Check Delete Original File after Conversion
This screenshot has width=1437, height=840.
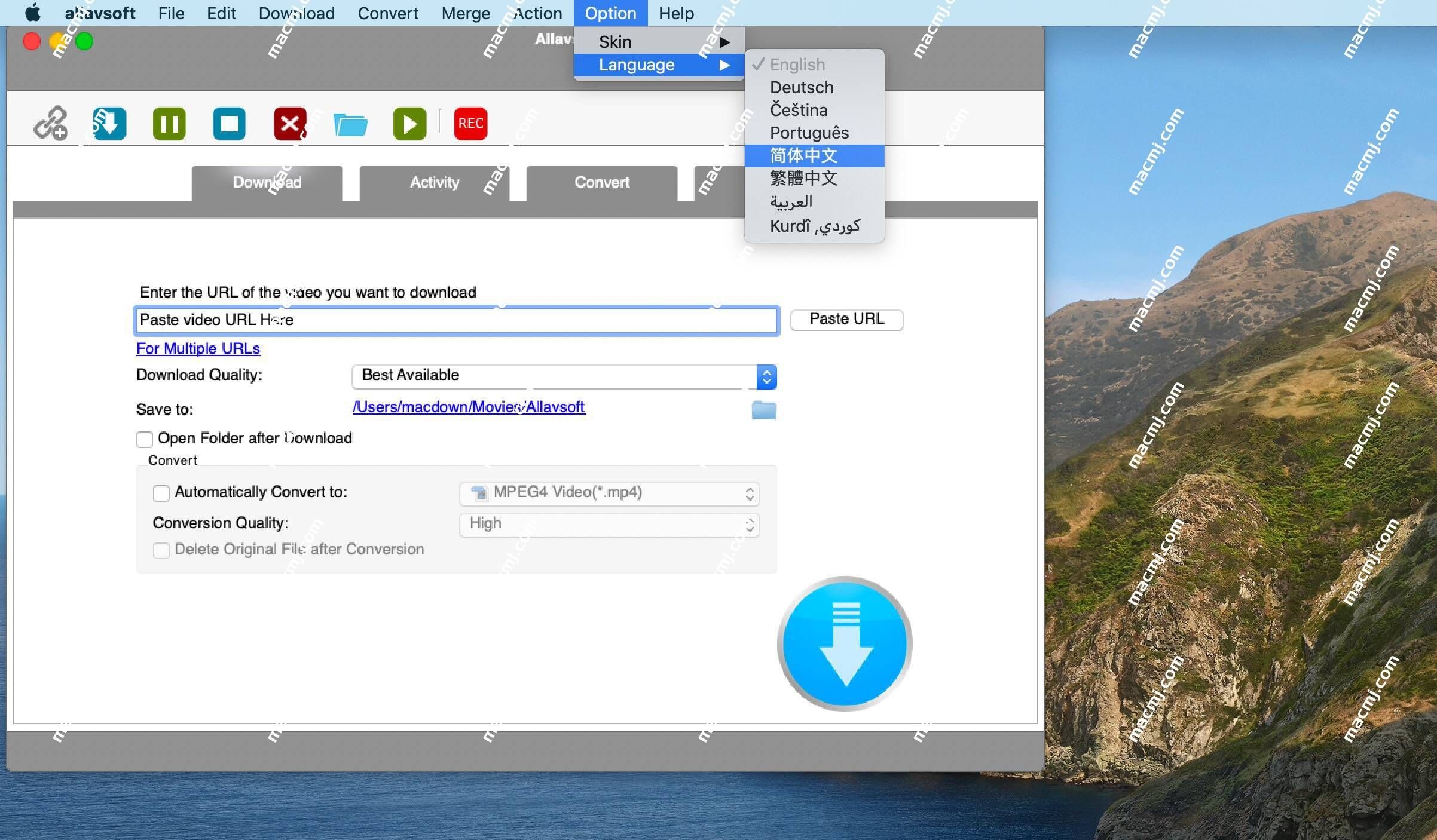click(161, 550)
